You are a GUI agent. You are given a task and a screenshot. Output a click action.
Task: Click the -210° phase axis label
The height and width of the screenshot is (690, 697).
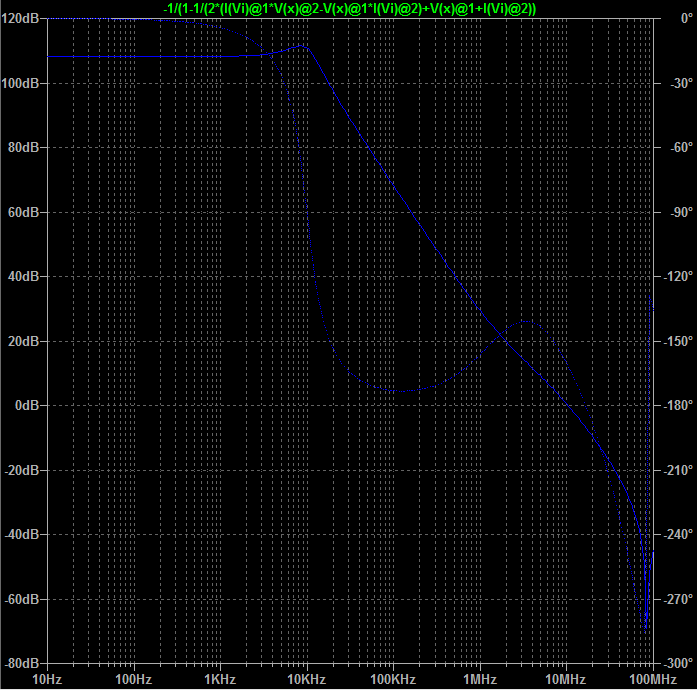678,470
